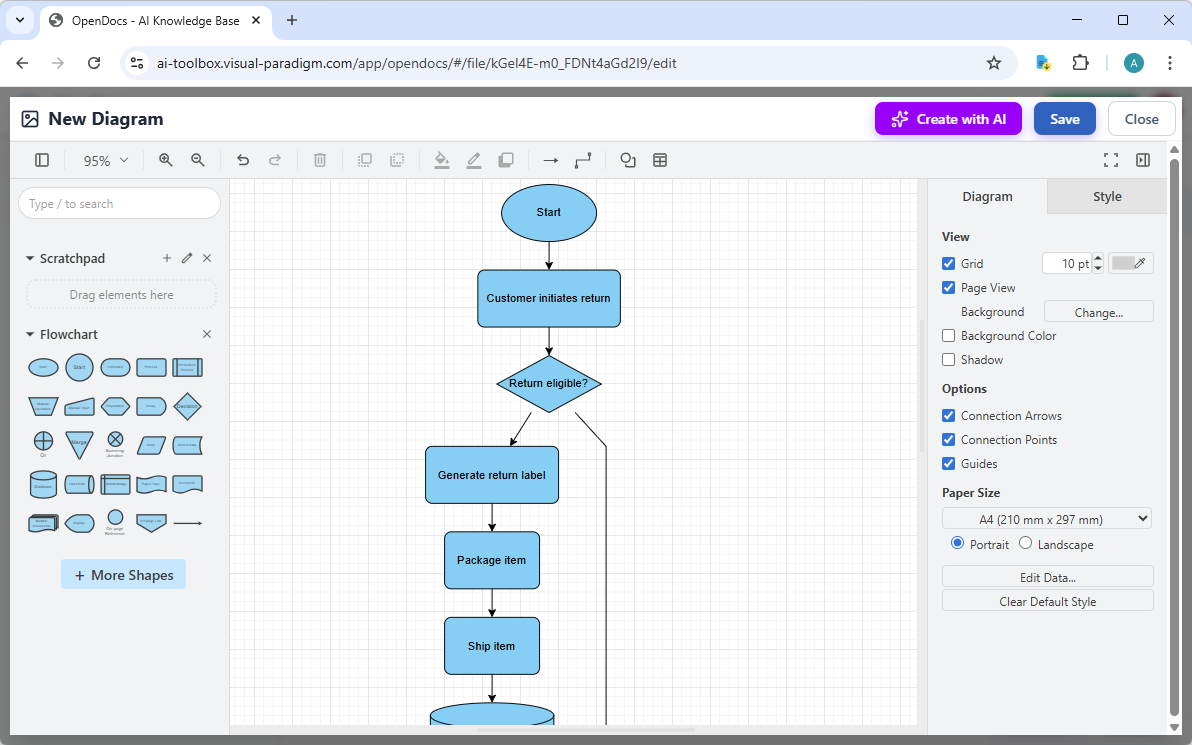Open the grid color swatch picker
This screenshot has height=745, width=1192.
pyautogui.click(x=1130, y=262)
